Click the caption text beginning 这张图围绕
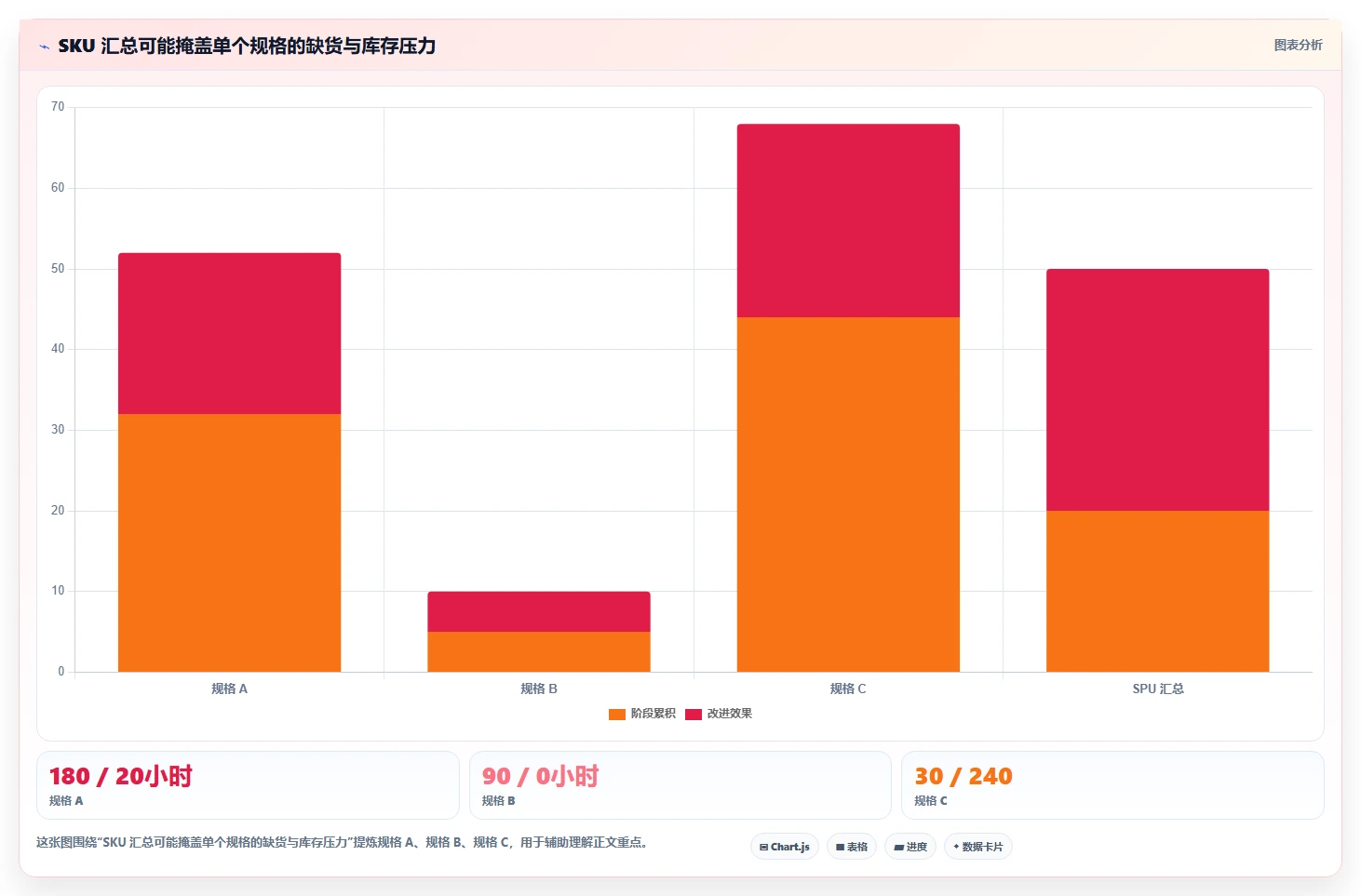This screenshot has width=1361, height=896. pyautogui.click(x=342, y=842)
